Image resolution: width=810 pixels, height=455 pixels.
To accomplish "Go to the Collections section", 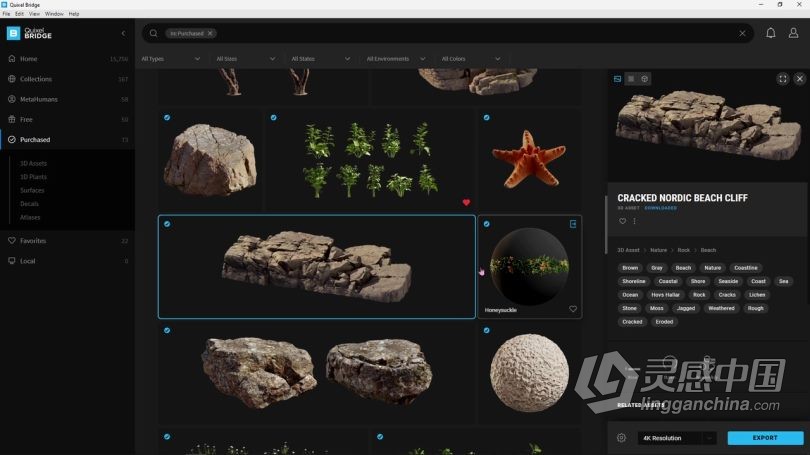I will click(x=36, y=79).
